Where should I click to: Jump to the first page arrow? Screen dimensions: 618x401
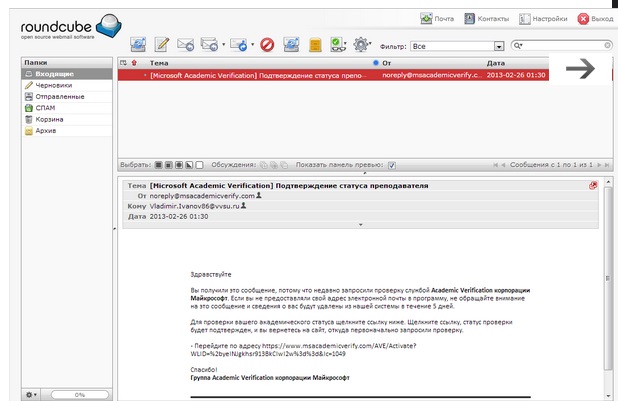point(495,165)
